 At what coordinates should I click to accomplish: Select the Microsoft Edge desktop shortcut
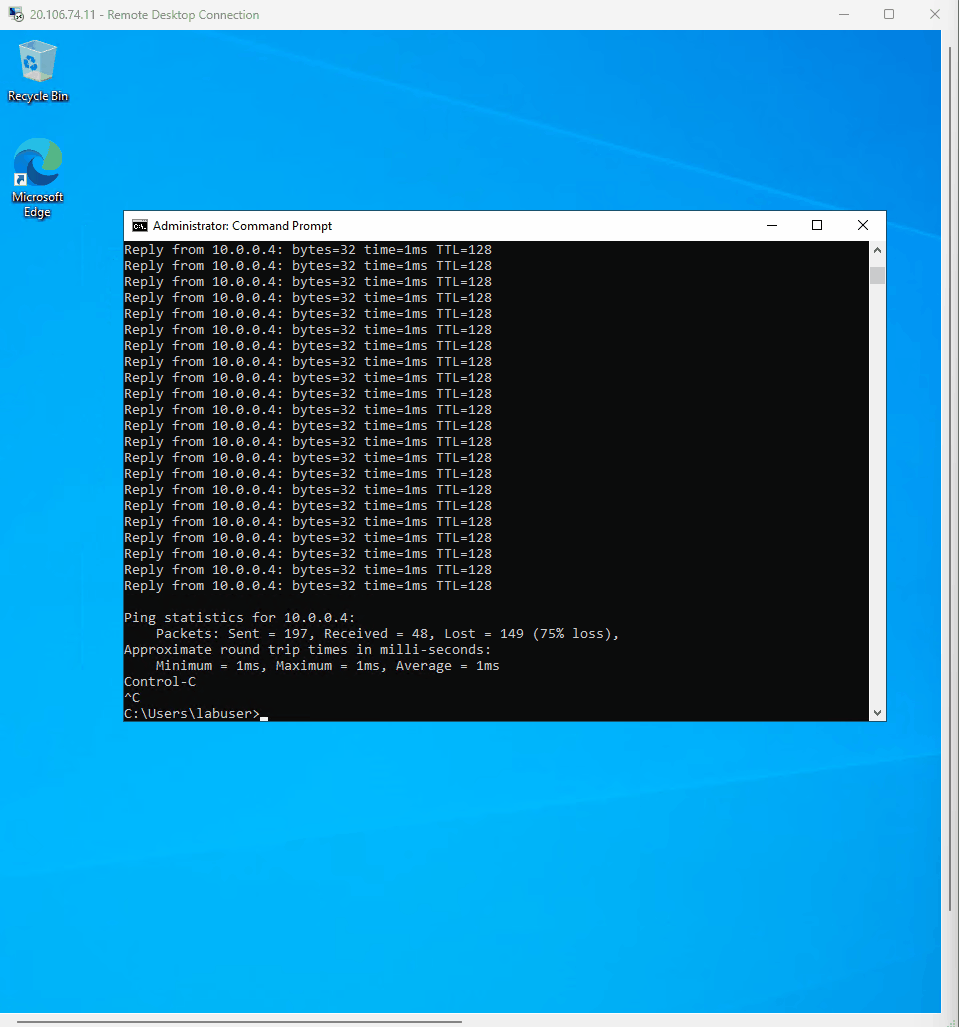click(37, 177)
